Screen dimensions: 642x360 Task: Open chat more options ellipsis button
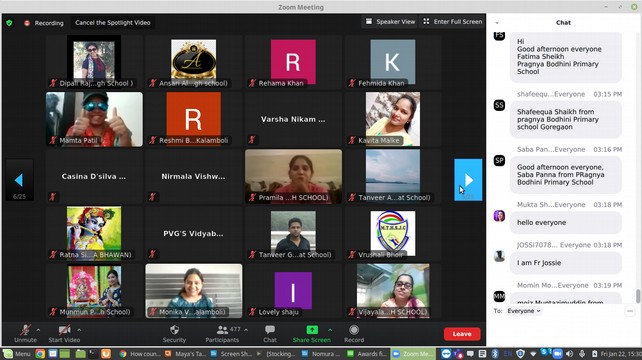(630, 311)
